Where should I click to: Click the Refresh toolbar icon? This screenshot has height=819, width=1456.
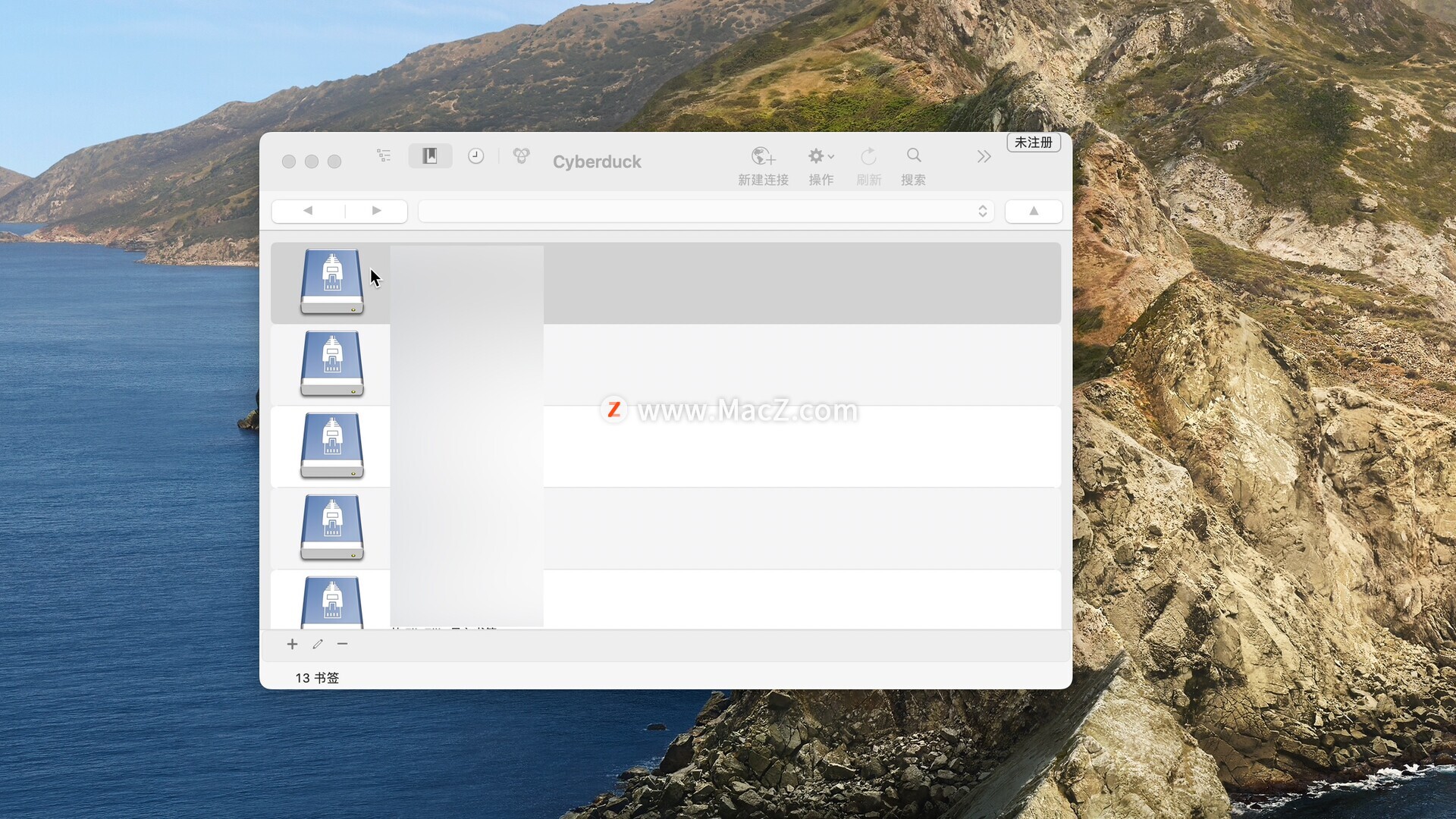[868, 156]
